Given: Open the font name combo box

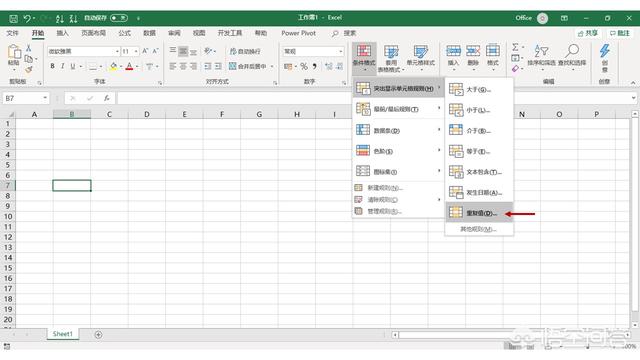Looking at the screenshot, I should [83, 51].
